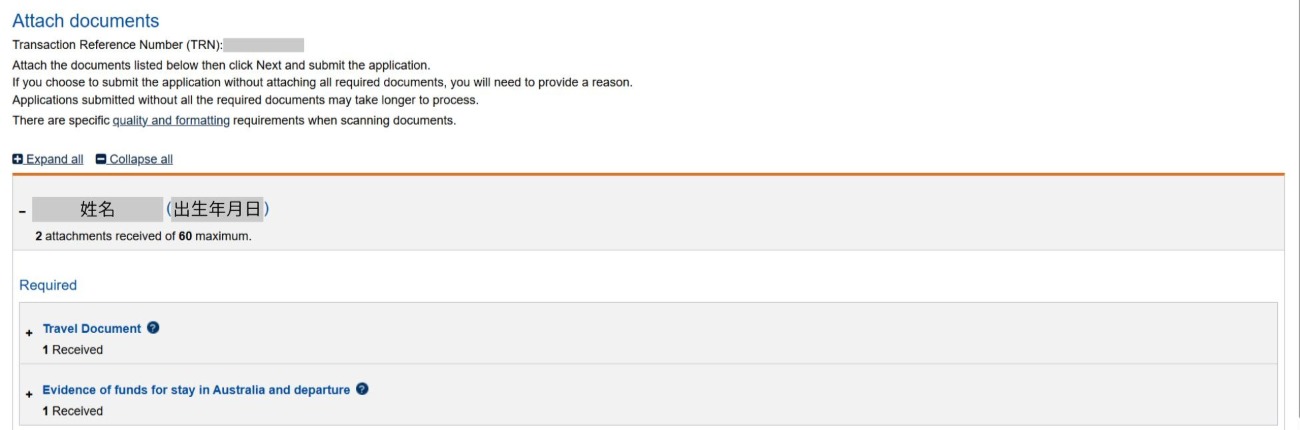Viewport: 1300px width, 430px height.
Task: Click the plus icon beside Expand all
Action: (x=18, y=159)
